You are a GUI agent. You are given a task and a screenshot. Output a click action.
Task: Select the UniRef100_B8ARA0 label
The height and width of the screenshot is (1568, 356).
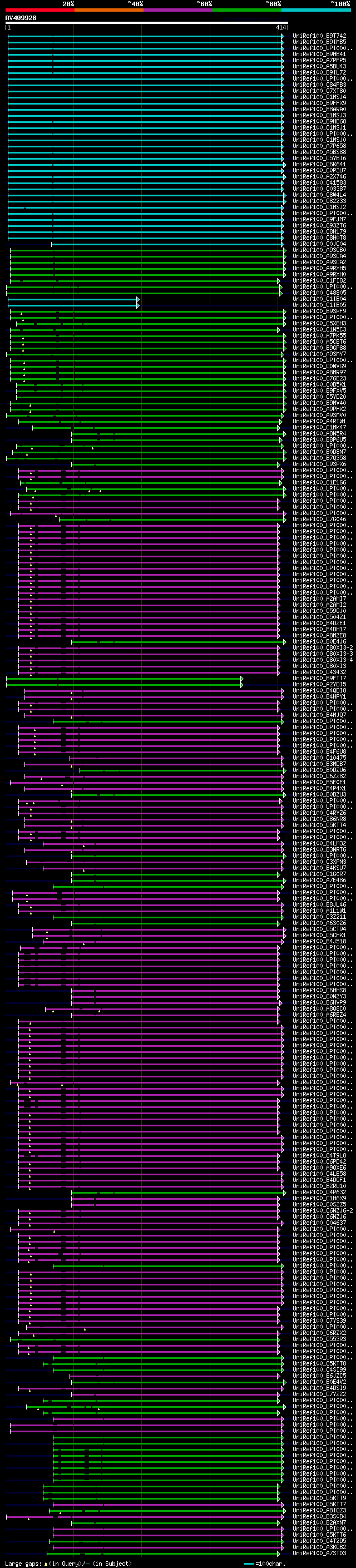coord(319,109)
